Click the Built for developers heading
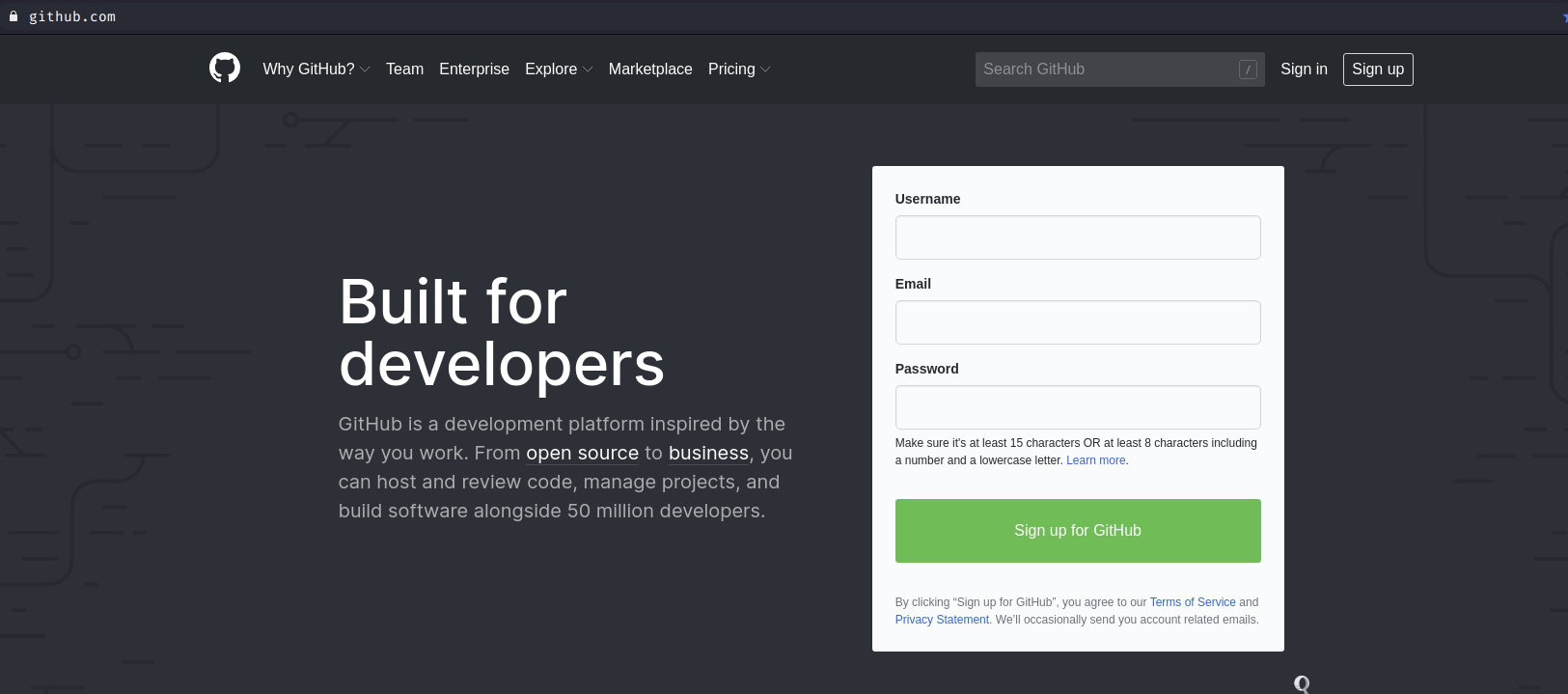The height and width of the screenshot is (694, 1568). click(x=502, y=333)
